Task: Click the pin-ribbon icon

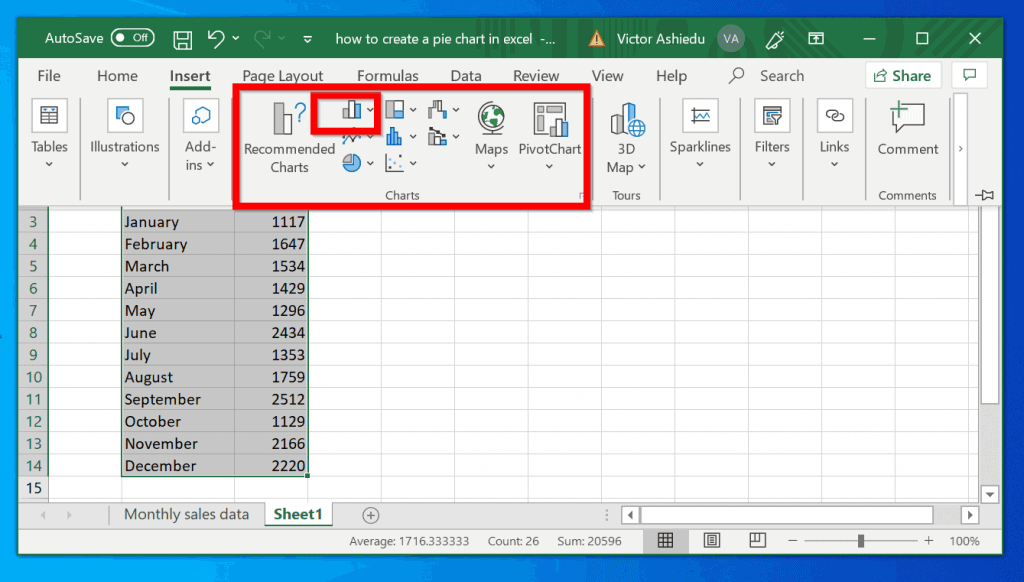Action: pyautogui.click(x=984, y=195)
